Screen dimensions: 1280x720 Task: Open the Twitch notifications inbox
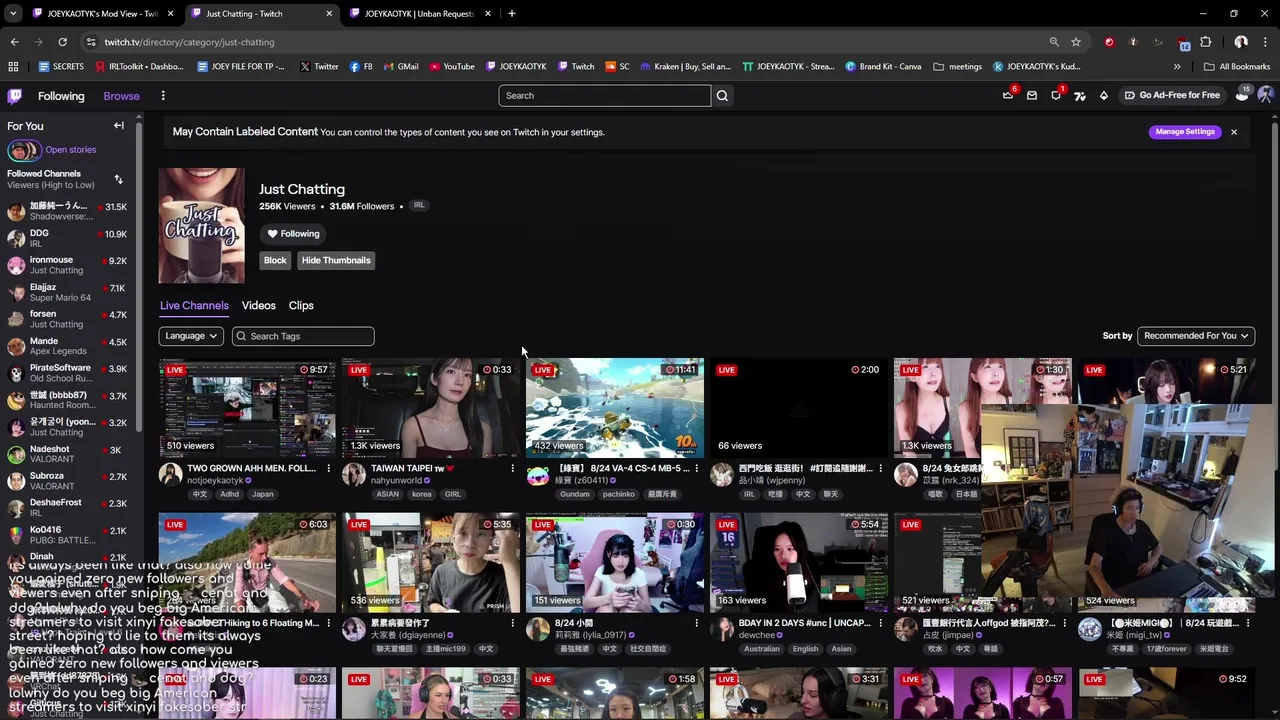[x=1032, y=95]
